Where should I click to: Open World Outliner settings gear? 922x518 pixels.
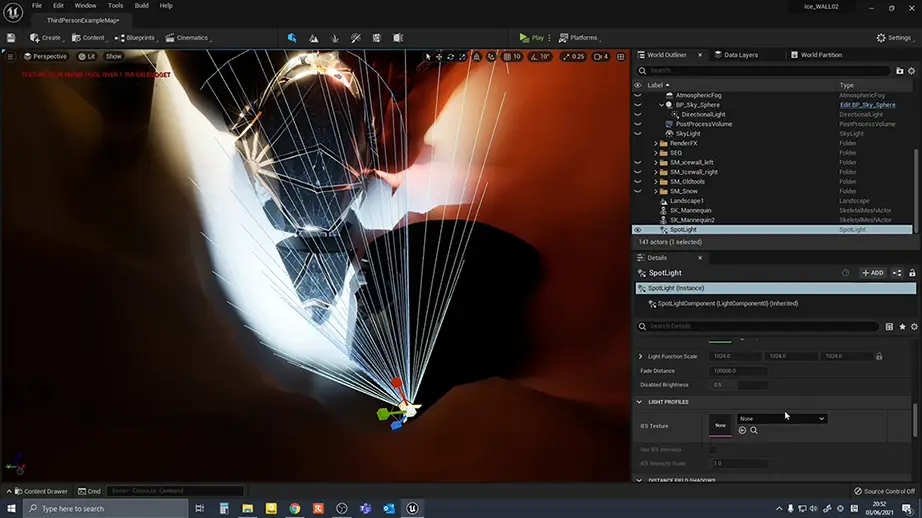click(911, 71)
